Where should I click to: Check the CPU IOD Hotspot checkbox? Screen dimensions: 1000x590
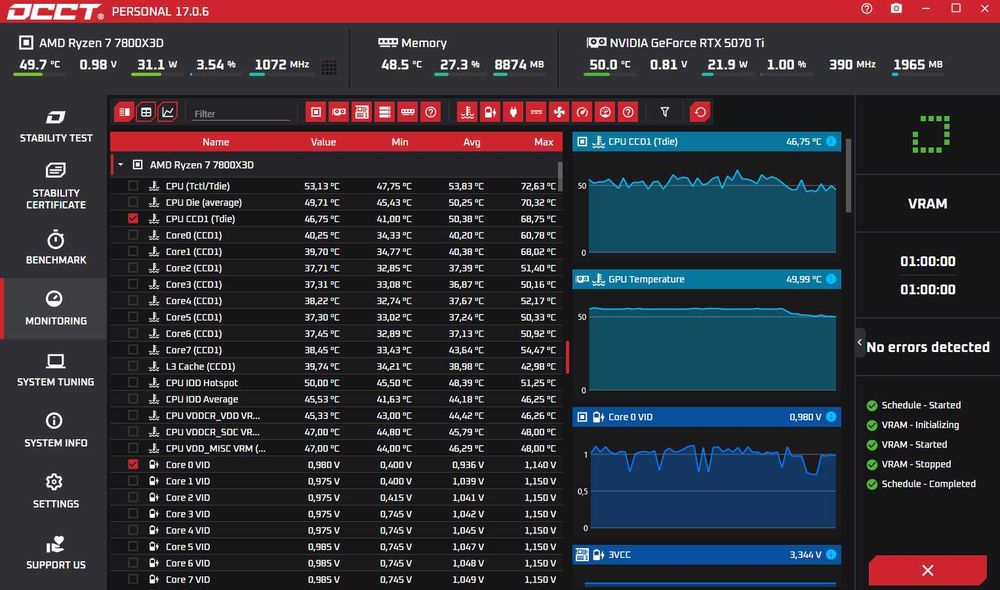click(133, 383)
